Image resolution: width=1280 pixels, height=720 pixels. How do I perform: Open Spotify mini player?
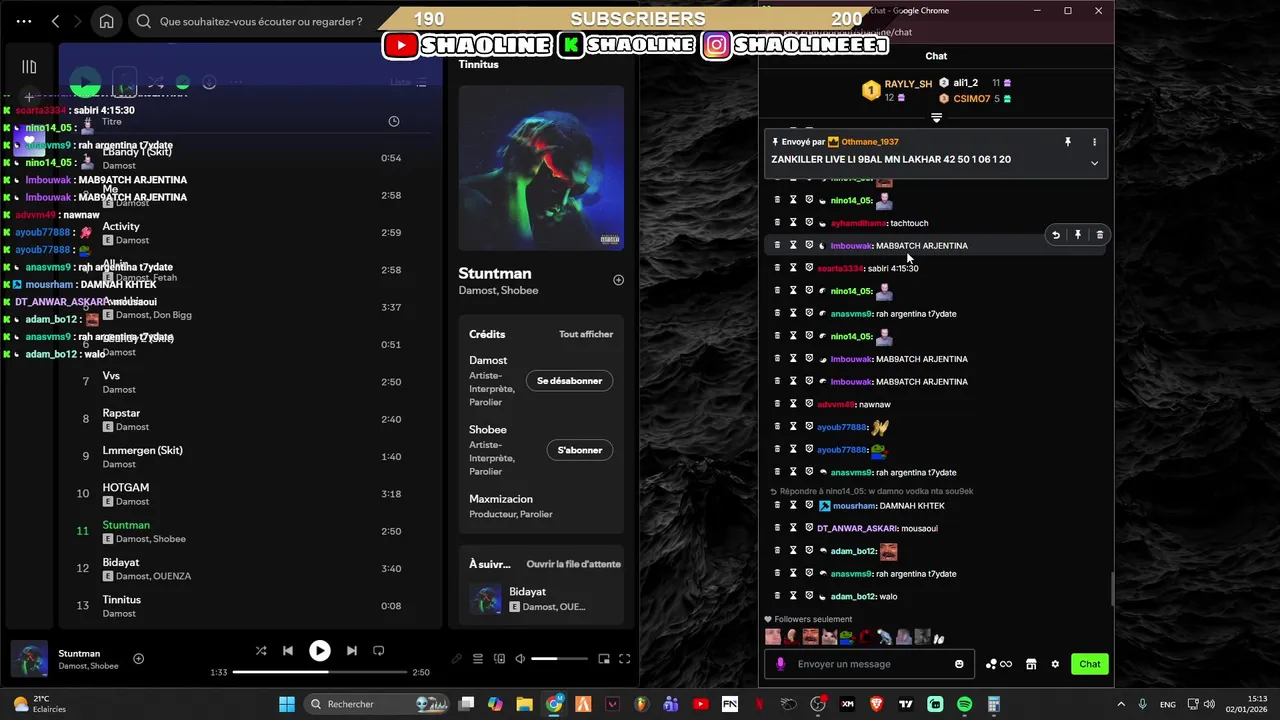click(x=604, y=659)
